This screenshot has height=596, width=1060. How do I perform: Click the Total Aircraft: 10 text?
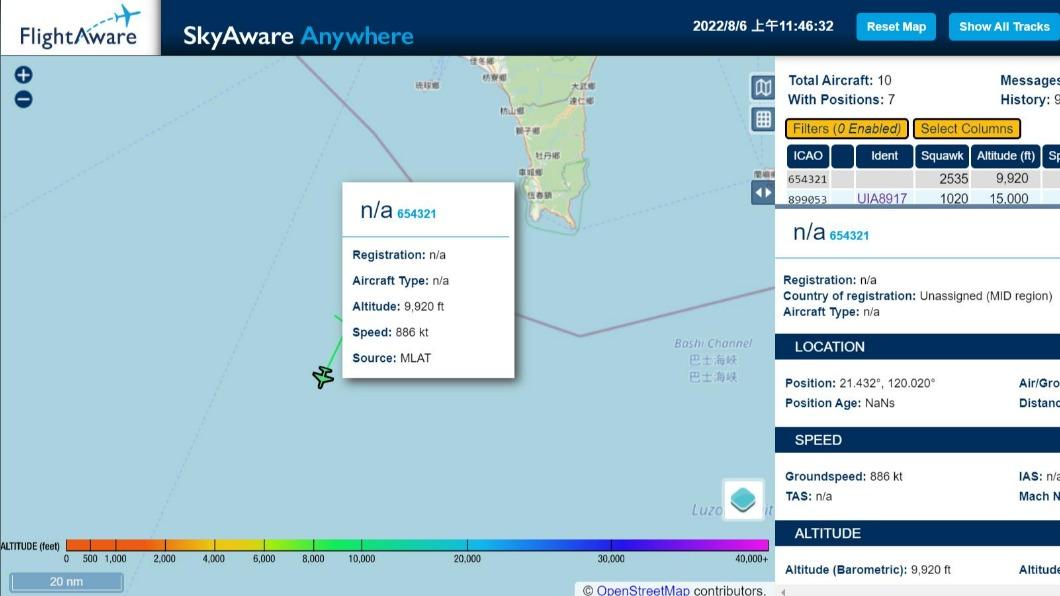[x=840, y=80]
